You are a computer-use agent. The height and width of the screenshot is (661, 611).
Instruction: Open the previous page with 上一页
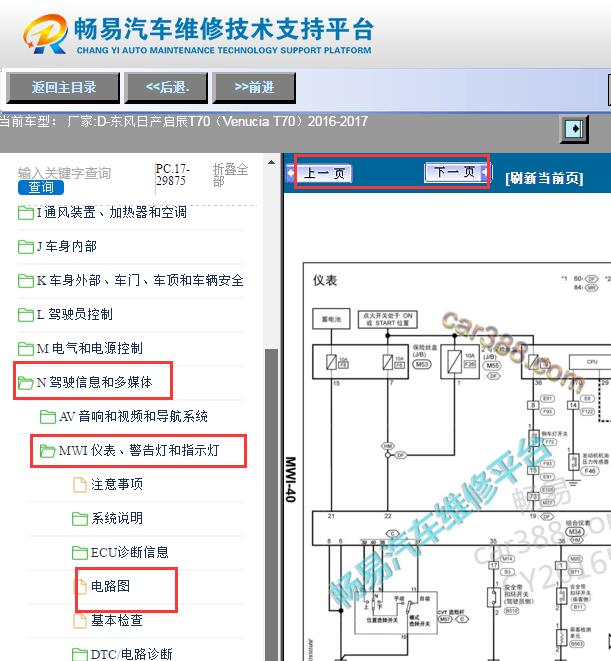pyautogui.click(x=324, y=173)
